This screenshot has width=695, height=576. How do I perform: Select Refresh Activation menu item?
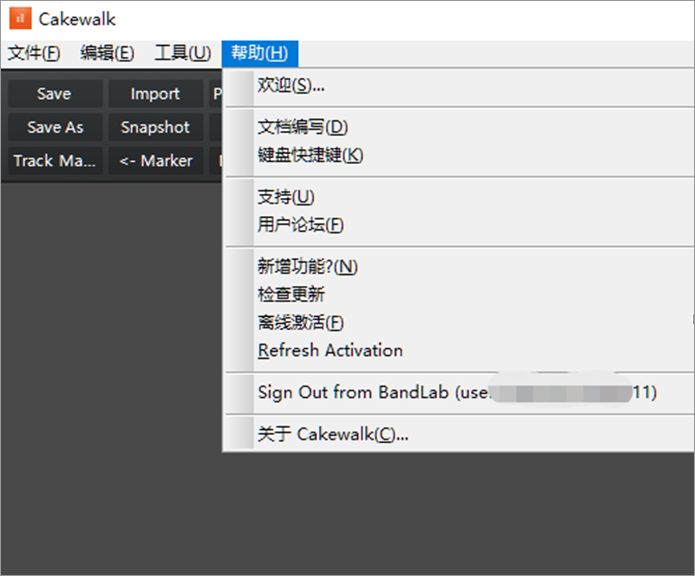click(x=460, y=350)
